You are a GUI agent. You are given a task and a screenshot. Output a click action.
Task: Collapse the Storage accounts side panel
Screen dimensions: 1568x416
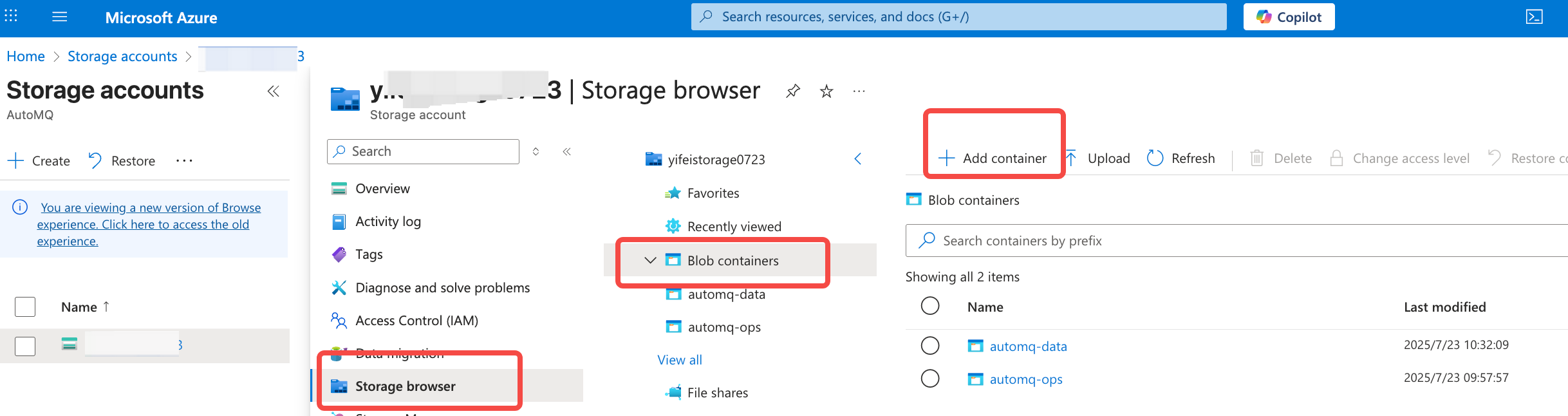pos(274,91)
